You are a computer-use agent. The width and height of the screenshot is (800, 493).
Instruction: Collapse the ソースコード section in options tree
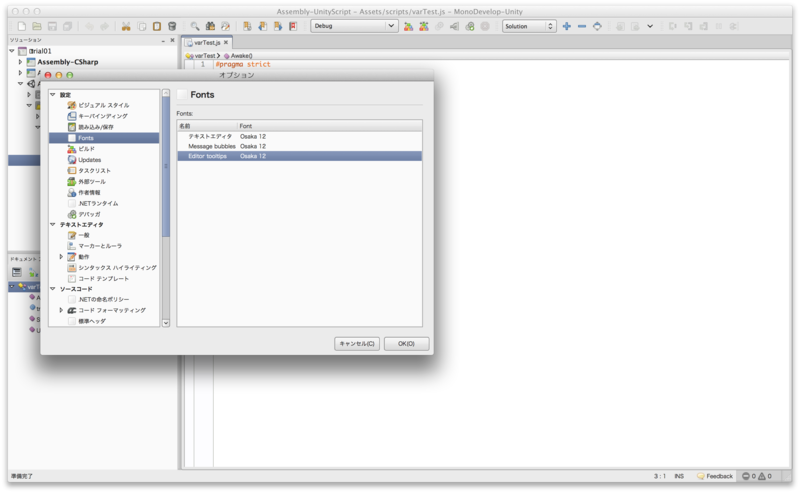(53, 289)
